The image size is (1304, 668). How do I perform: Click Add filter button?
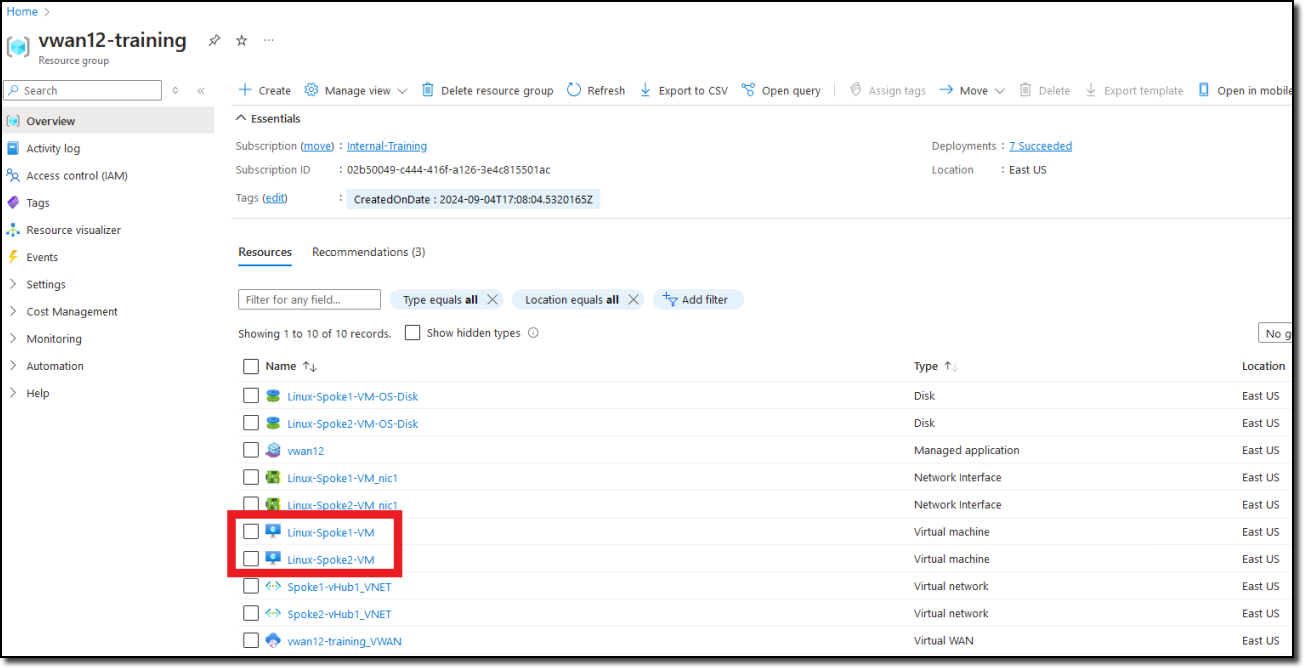[698, 300]
